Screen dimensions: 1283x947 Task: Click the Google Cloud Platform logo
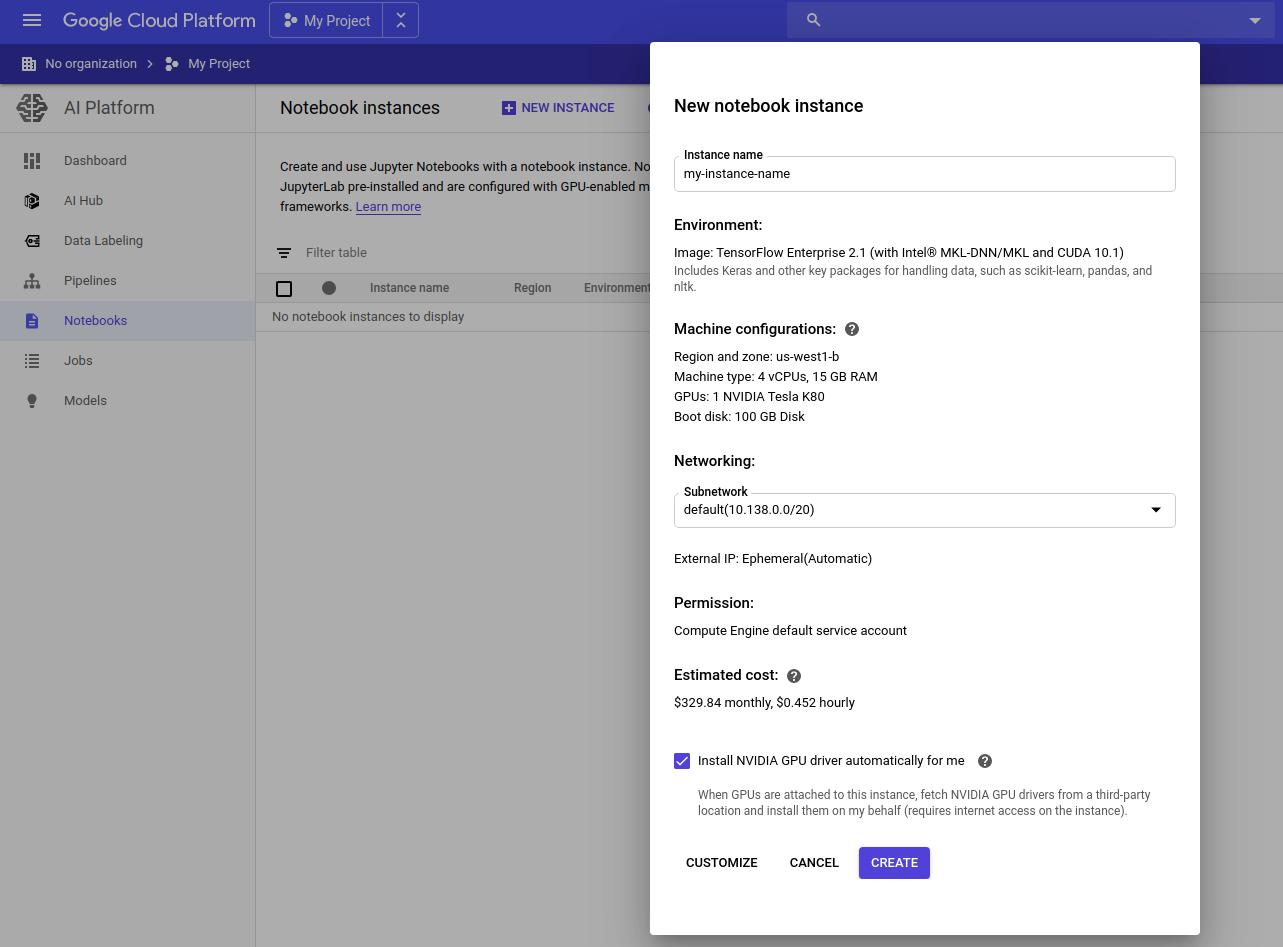(x=159, y=20)
